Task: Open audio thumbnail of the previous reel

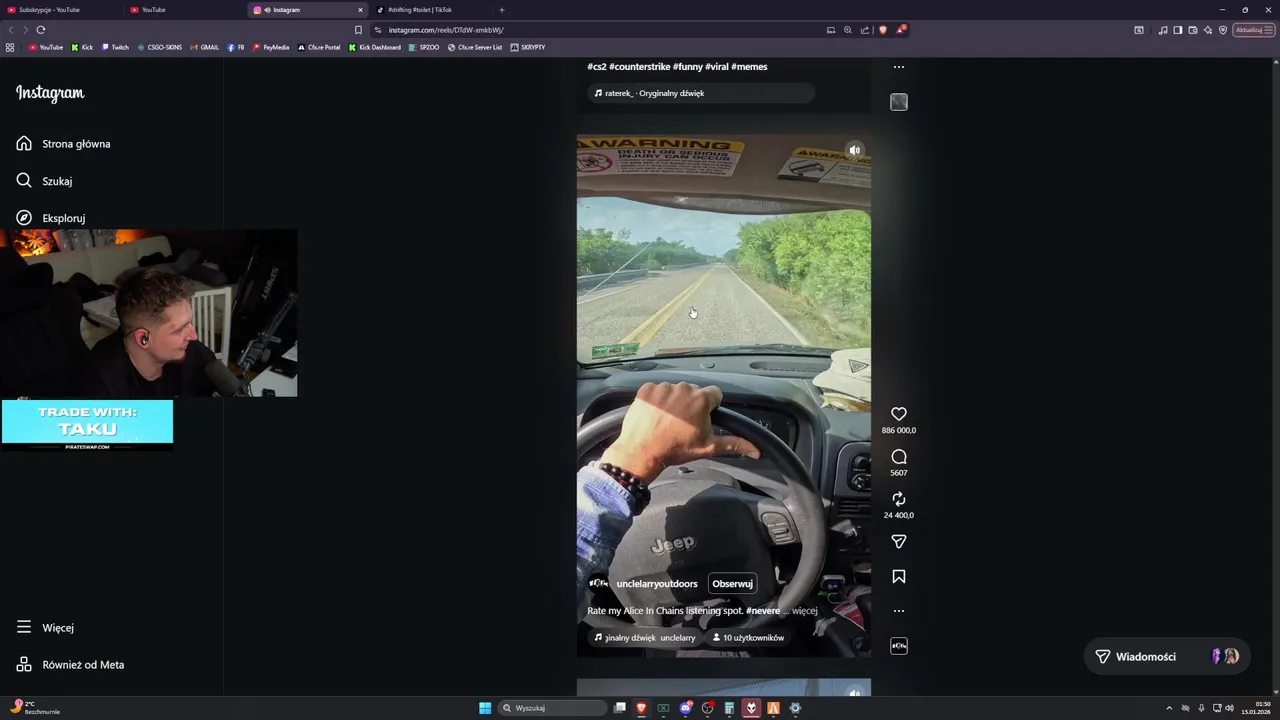Action: point(898,102)
